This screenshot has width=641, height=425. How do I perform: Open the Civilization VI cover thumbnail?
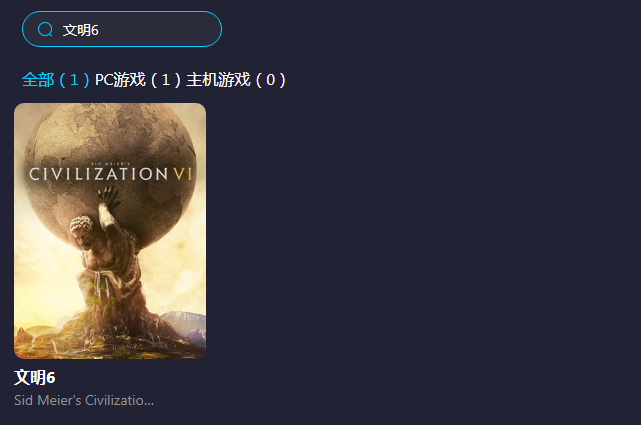(x=110, y=231)
